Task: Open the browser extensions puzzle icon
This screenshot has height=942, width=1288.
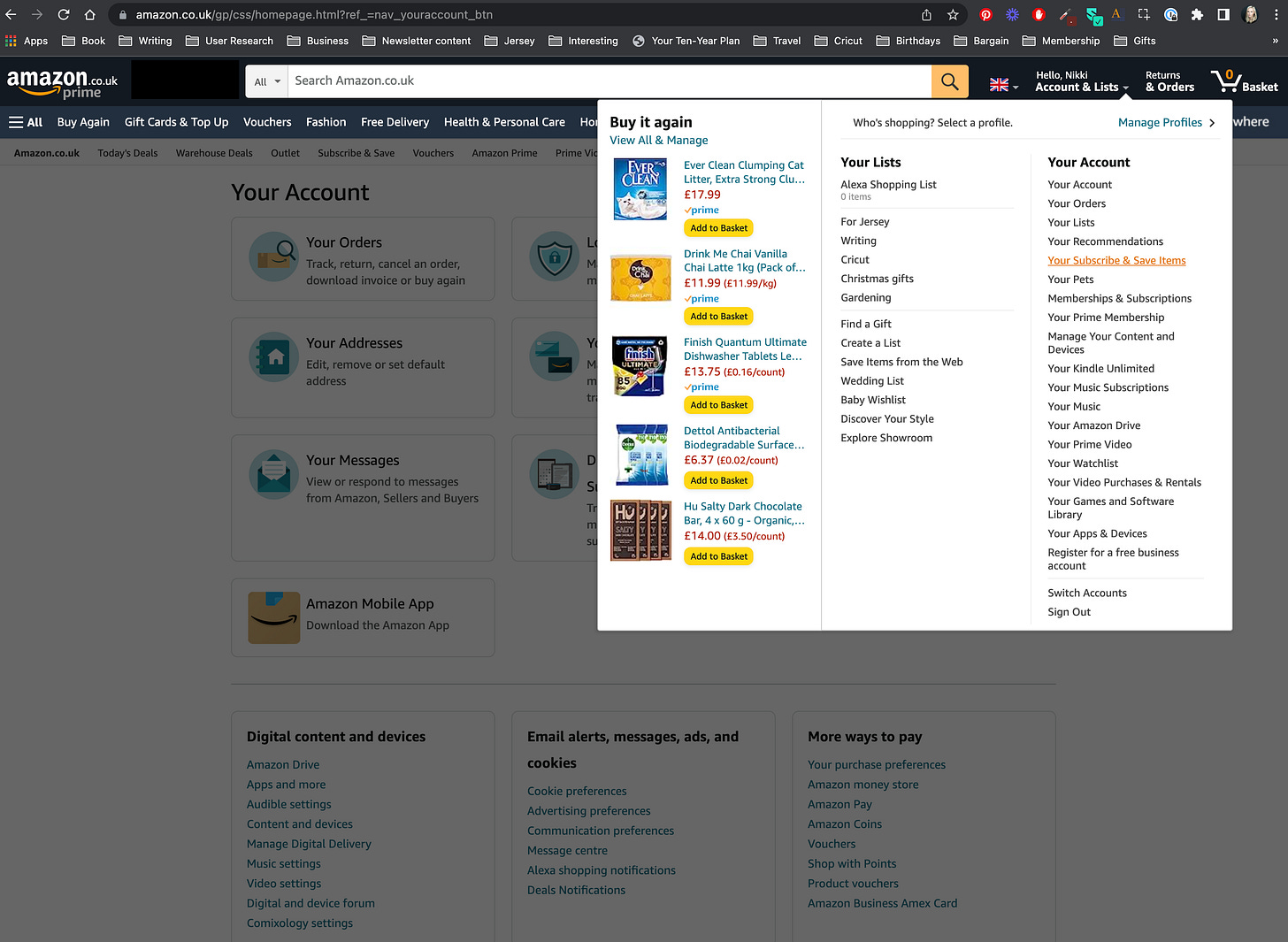Action: 1197,14
